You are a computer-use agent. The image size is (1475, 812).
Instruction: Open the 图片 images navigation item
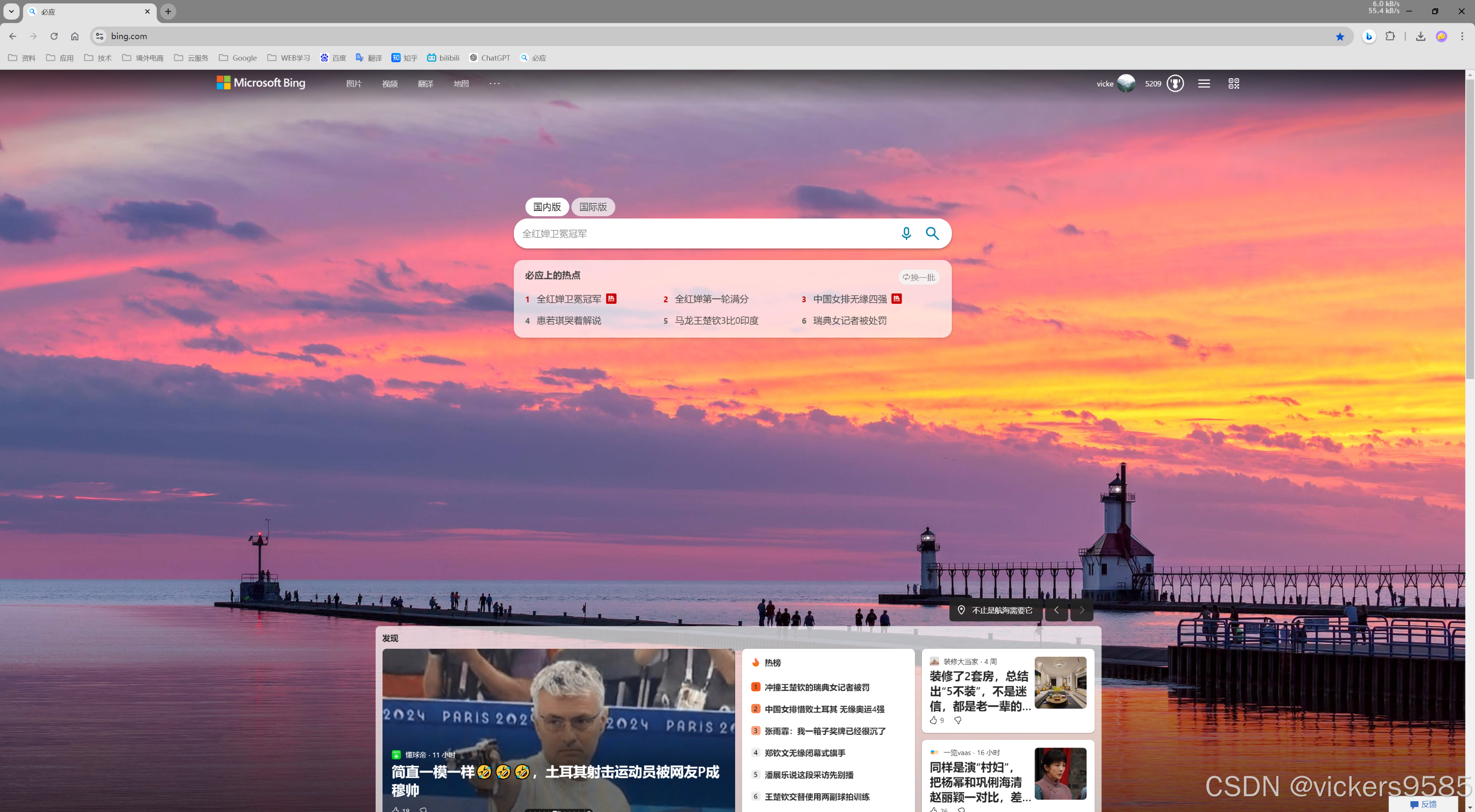pos(354,84)
